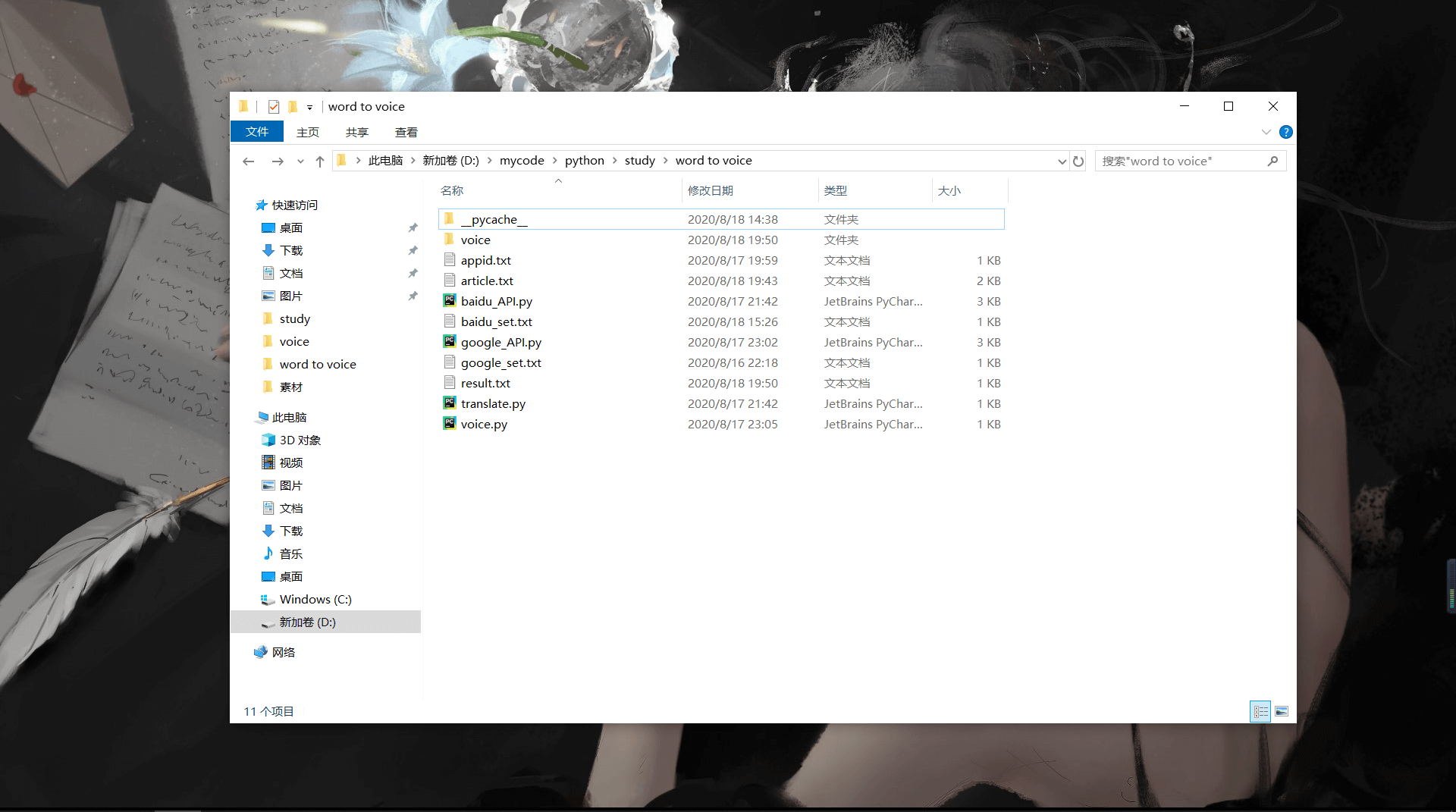The image size is (1456, 812).
Task: Click the google_API.py PyCharm icon
Action: (x=450, y=341)
